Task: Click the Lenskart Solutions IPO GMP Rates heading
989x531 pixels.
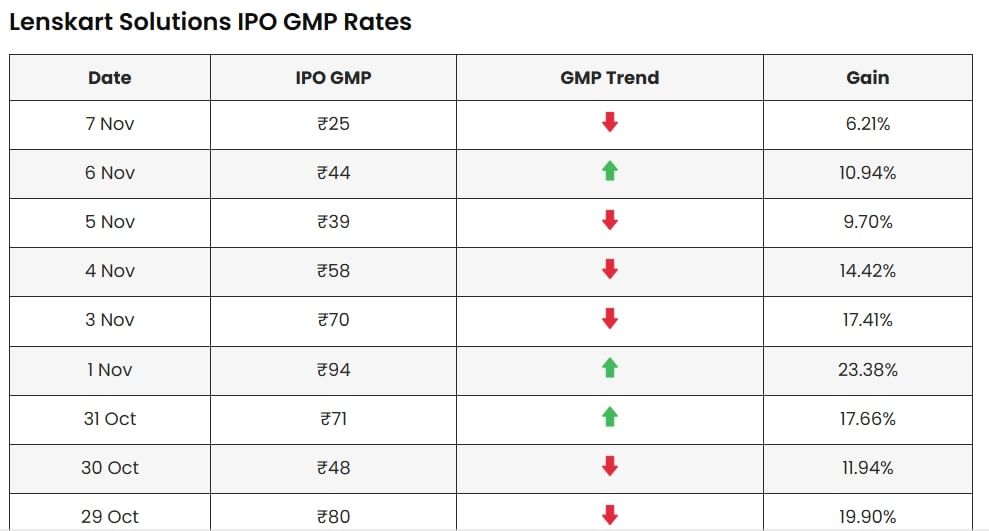Action: click(x=210, y=21)
